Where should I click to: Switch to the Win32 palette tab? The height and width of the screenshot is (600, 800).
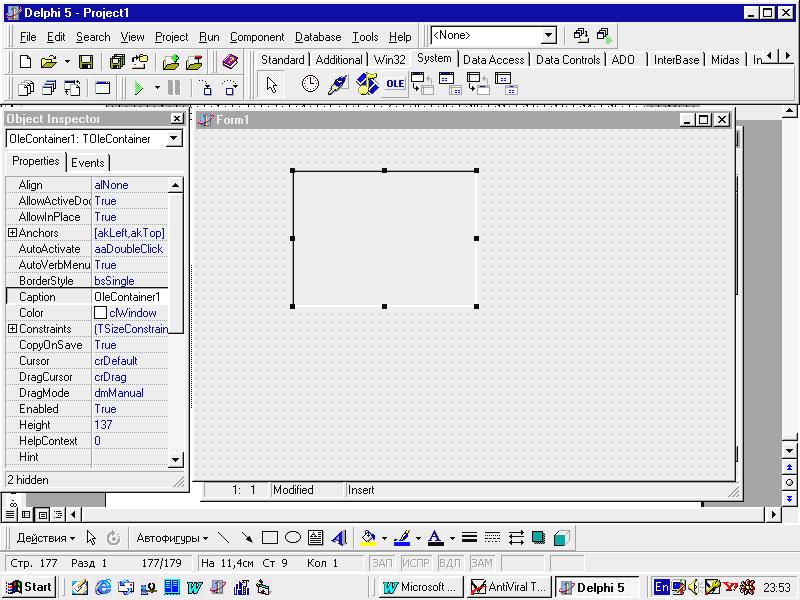389,60
